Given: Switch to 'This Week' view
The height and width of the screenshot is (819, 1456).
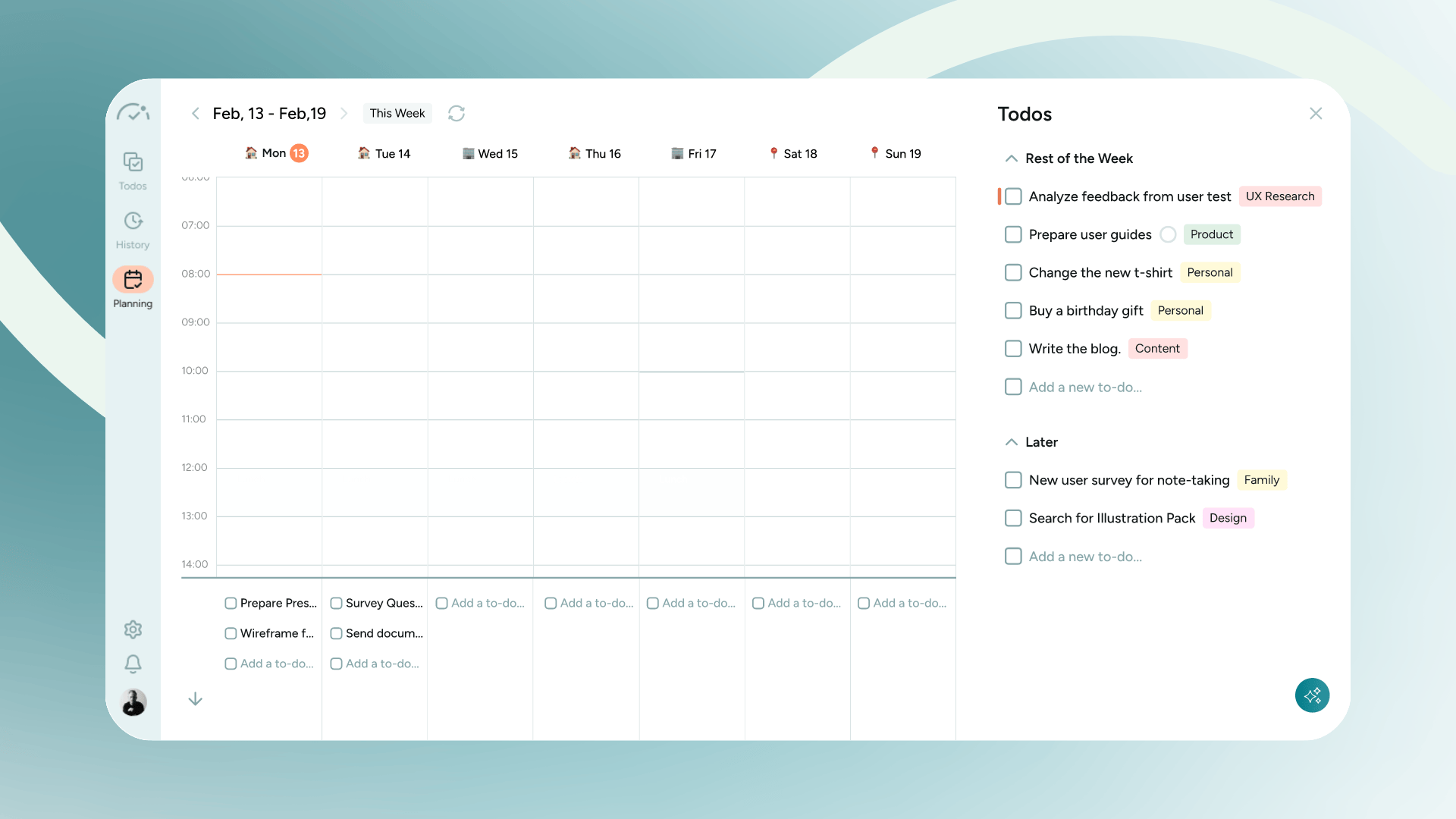Looking at the screenshot, I should [397, 113].
